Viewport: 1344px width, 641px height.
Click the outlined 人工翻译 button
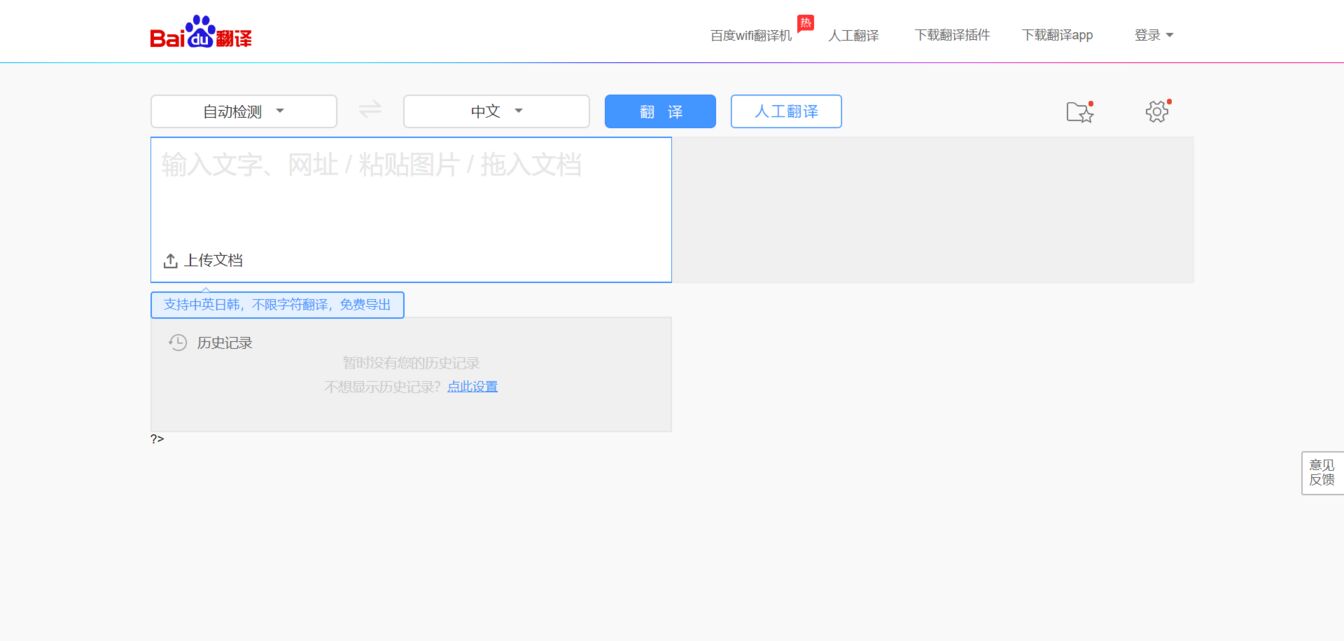786,111
